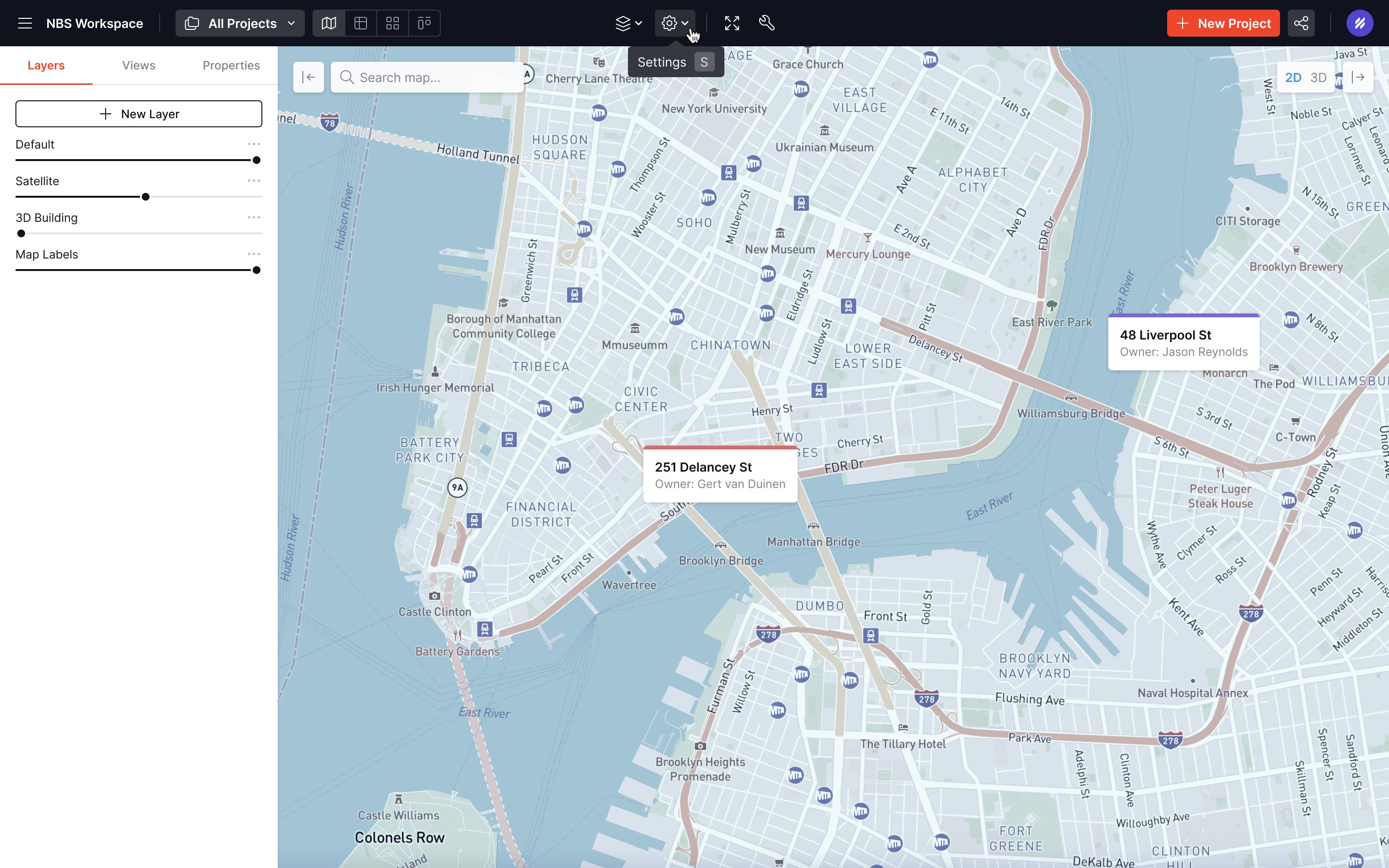Expand the All Projects dropdown

[240, 23]
